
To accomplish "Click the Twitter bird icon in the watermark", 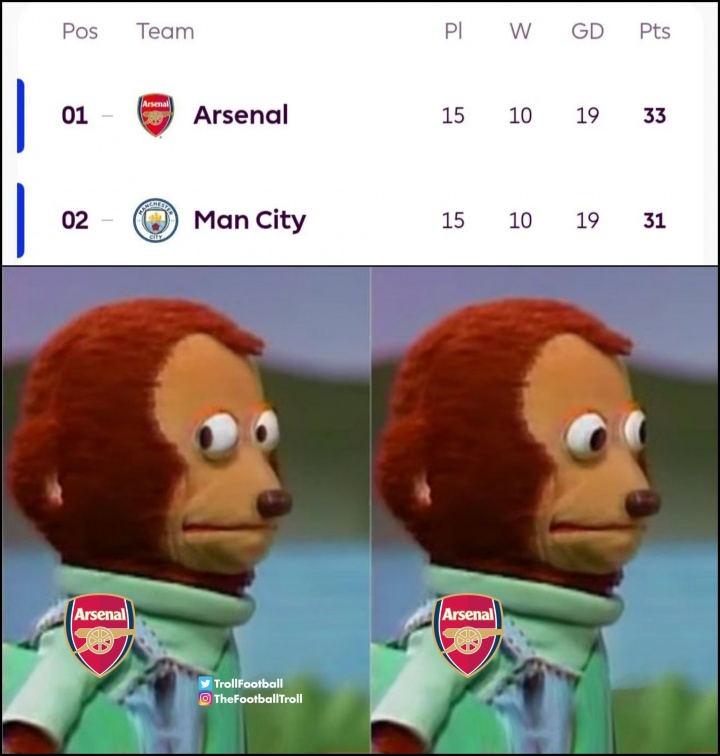I will click(205, 683).
